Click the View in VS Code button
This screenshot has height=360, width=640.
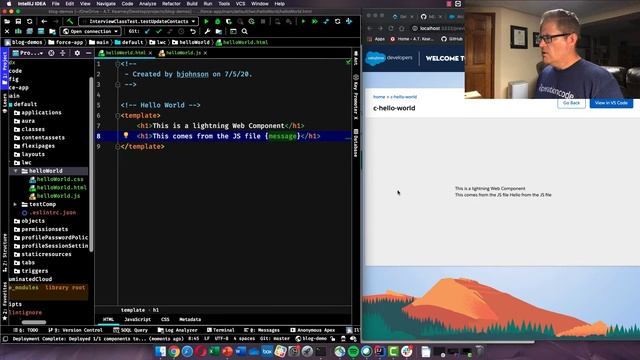611,103
